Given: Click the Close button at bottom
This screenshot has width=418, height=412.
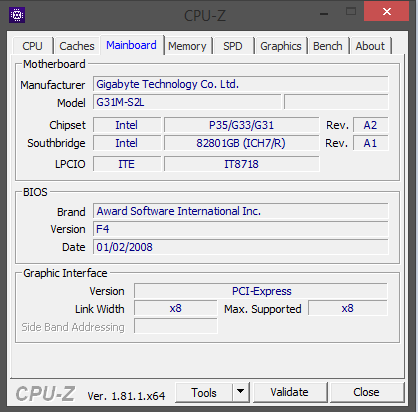Looking at the screenshot, I should (366, 392).
